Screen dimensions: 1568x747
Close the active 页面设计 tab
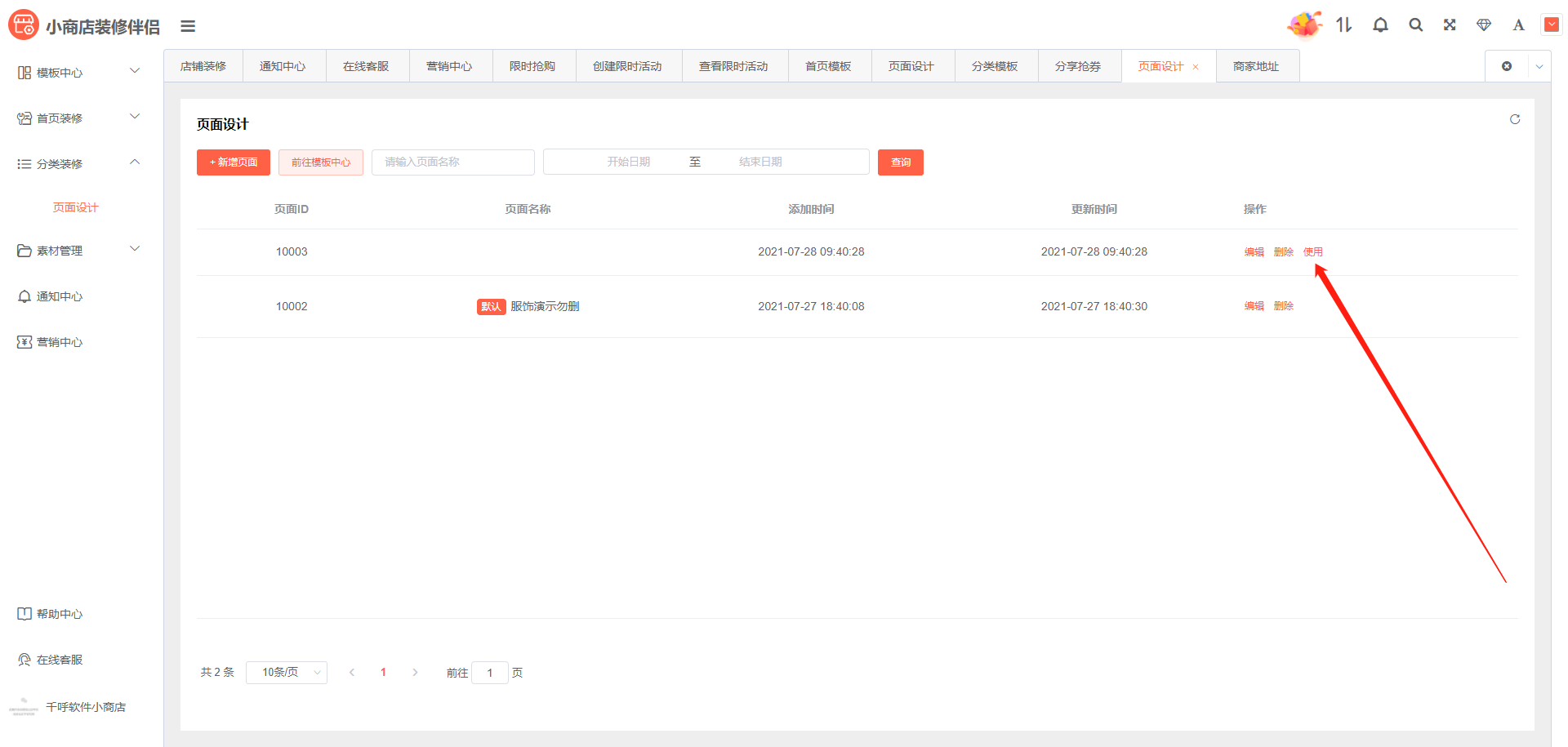tap(1196, 67)
